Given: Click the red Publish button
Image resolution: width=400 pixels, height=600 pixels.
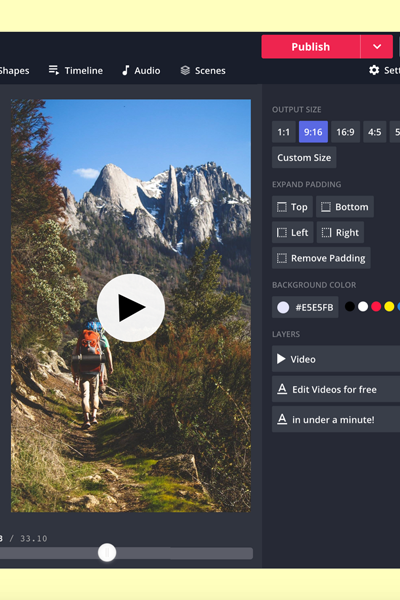Looking at the screenshot, I should pos(310,47).
